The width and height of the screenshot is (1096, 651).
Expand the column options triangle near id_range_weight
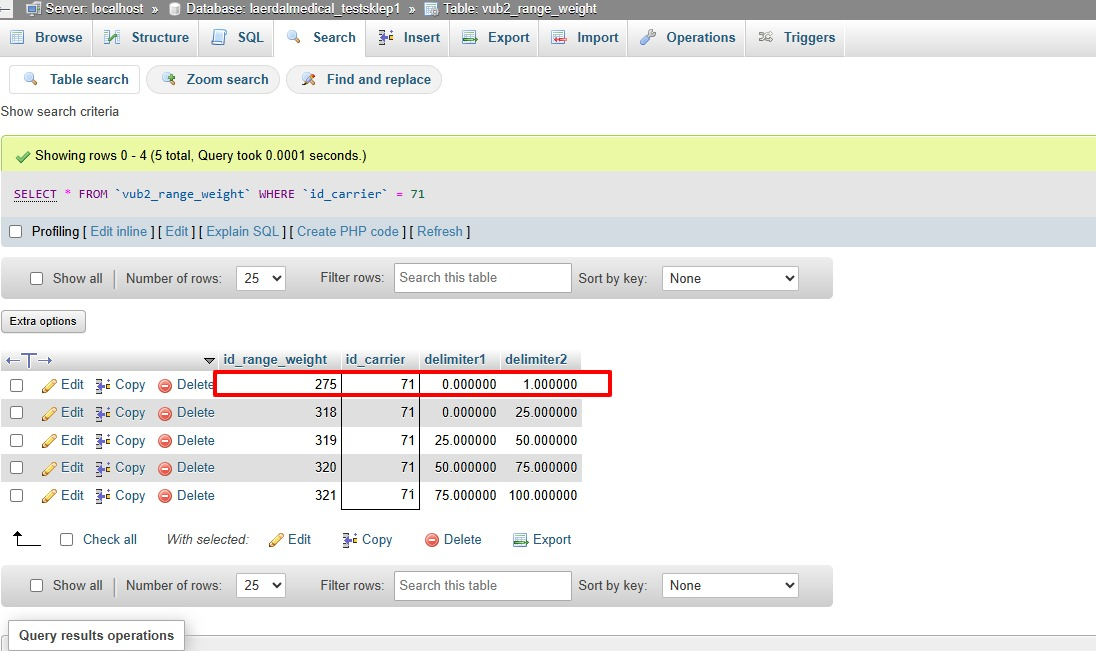coord(209,361)
